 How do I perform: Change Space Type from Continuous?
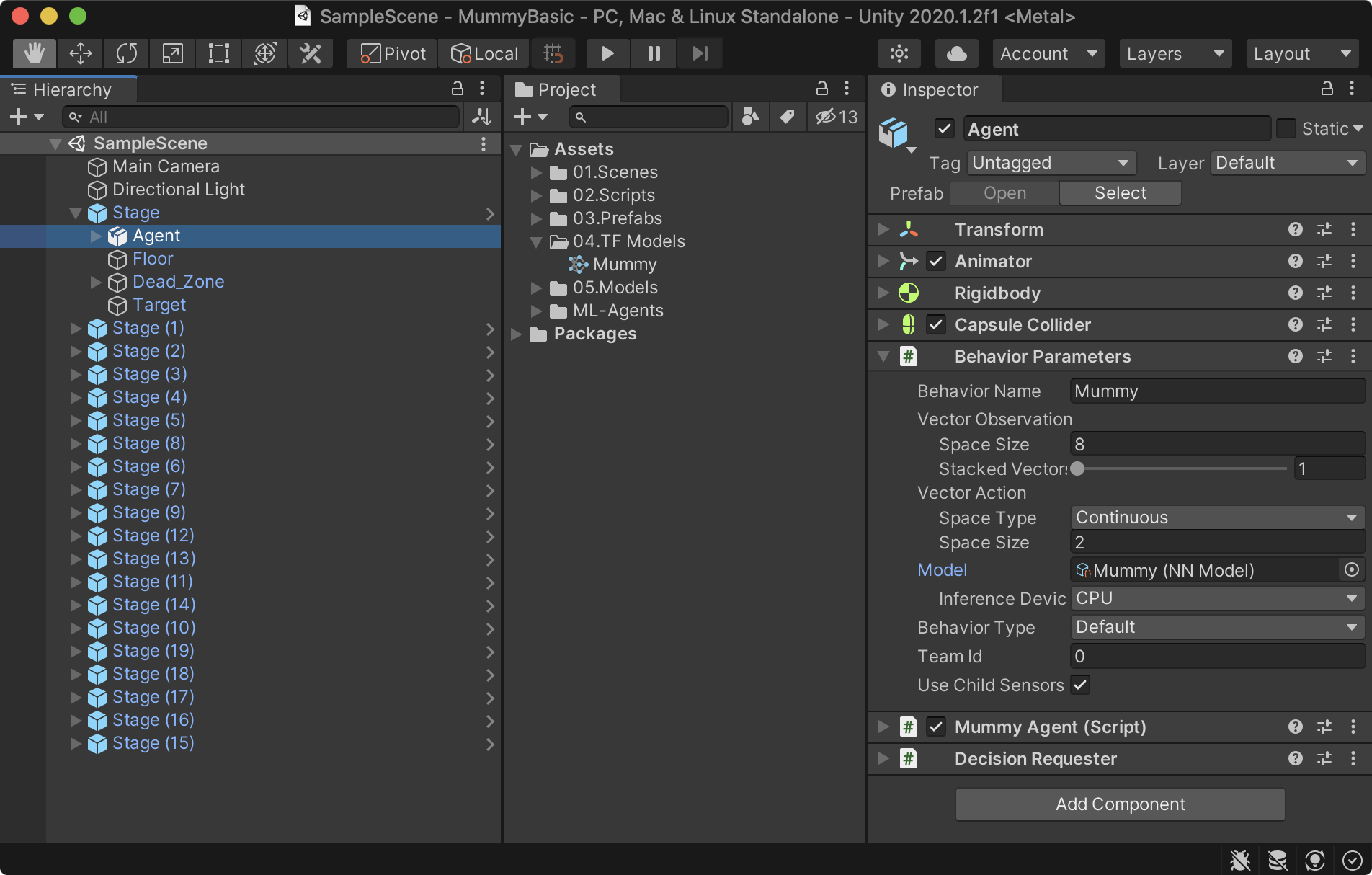click(1218, 518)
